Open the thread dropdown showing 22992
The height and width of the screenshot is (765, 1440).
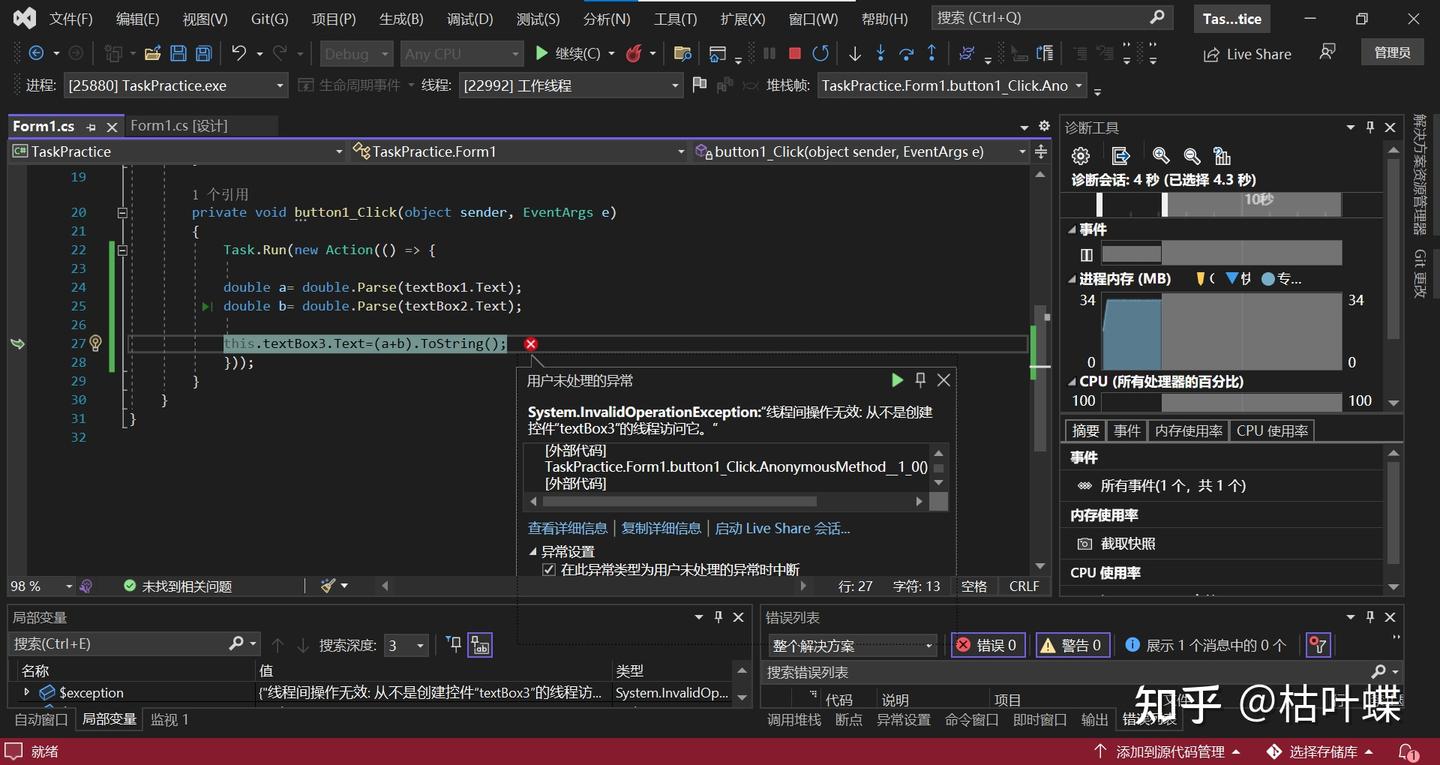[571, 86]
